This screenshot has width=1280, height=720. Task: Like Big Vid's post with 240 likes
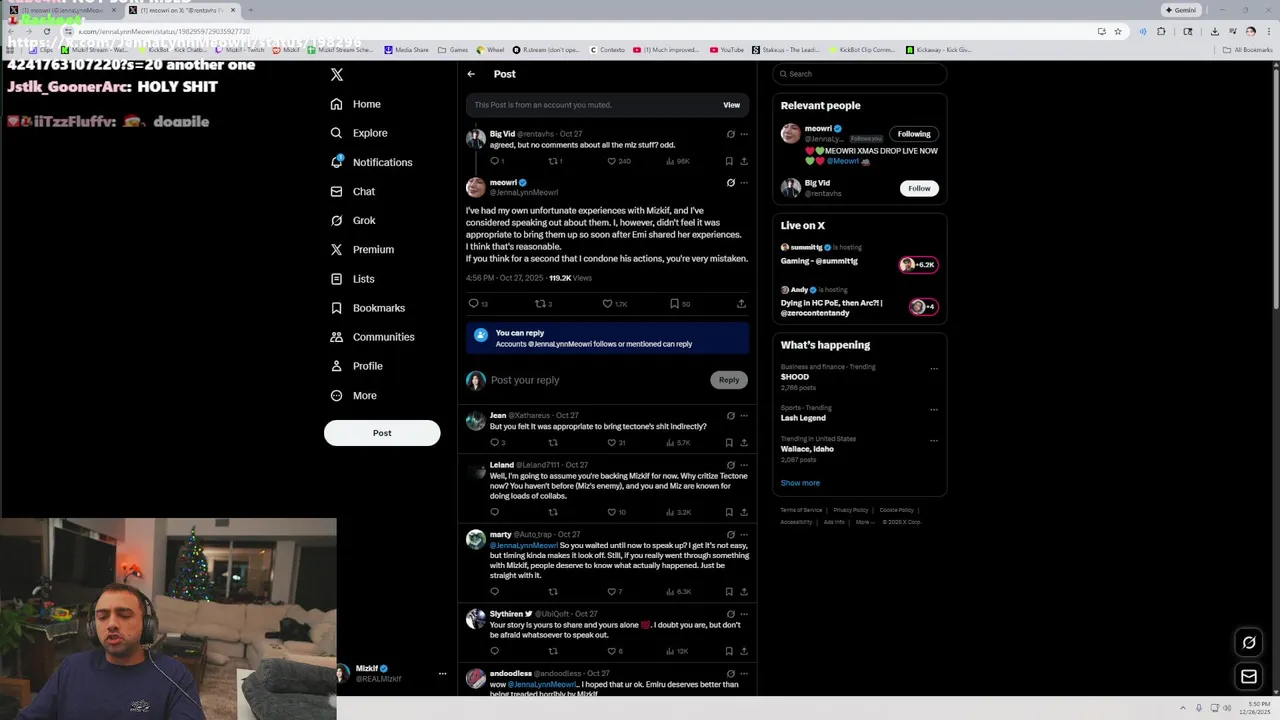[x=617, y=161]
